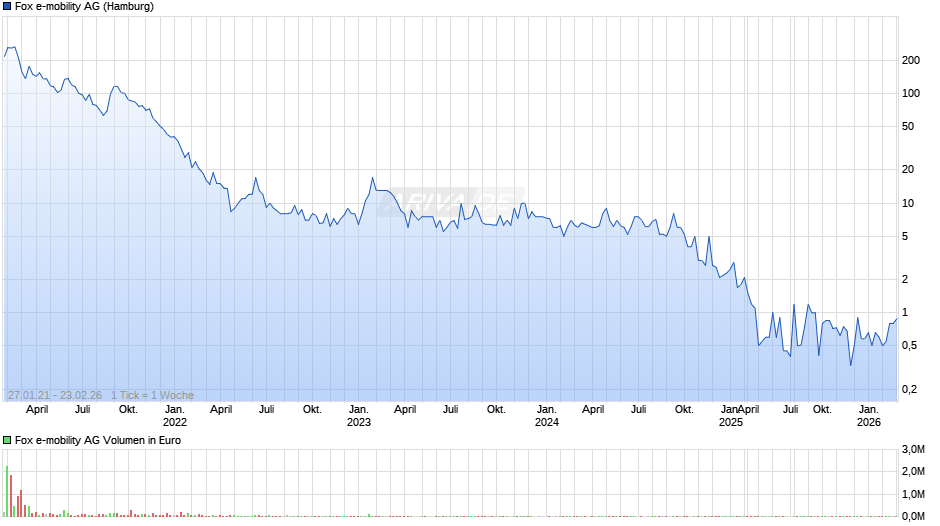The width and height of the screenshot is (940, 526).
Task: Click the price axis value 100
Action: (x=911, y=94)
